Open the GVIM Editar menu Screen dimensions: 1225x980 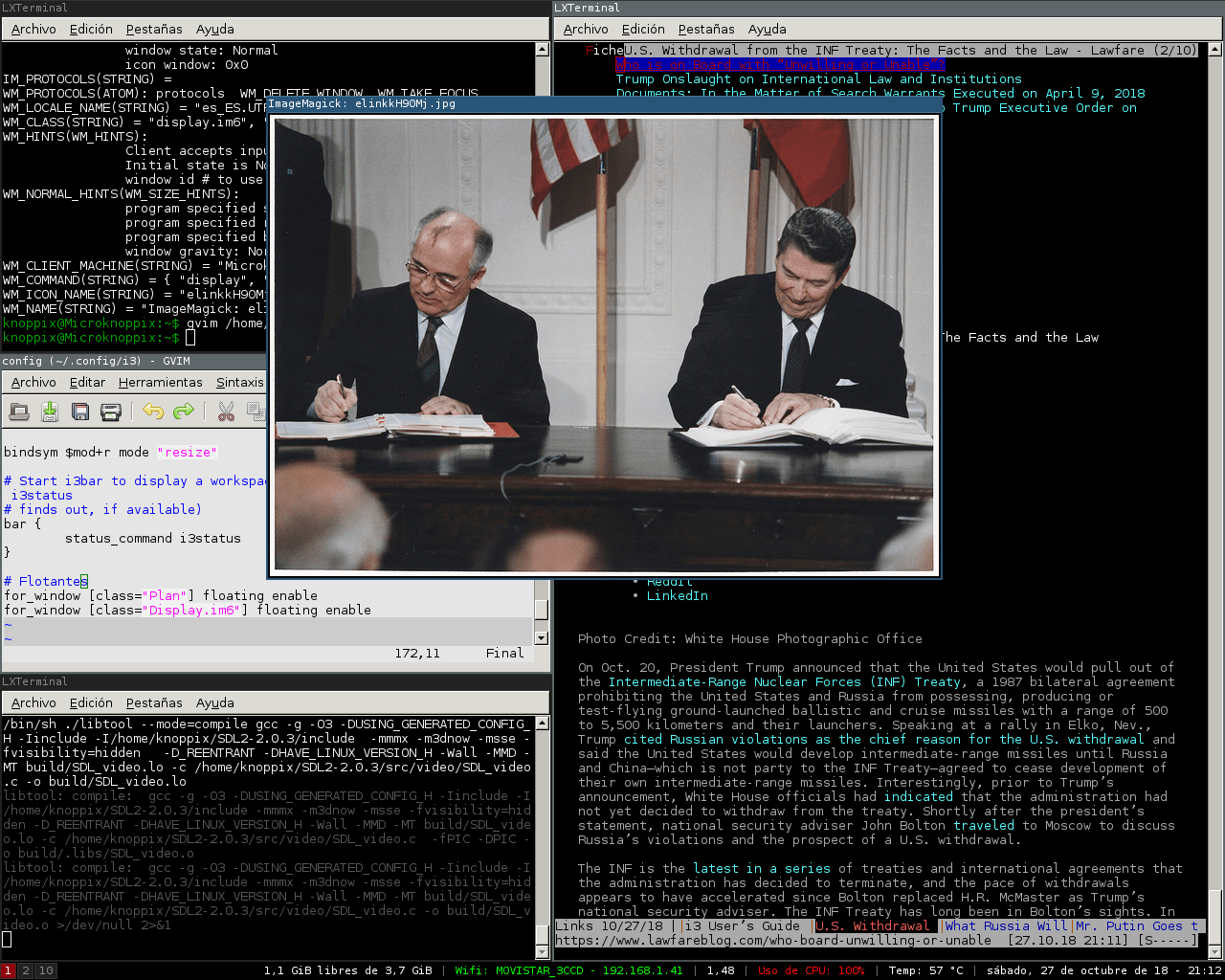point(87,383)
